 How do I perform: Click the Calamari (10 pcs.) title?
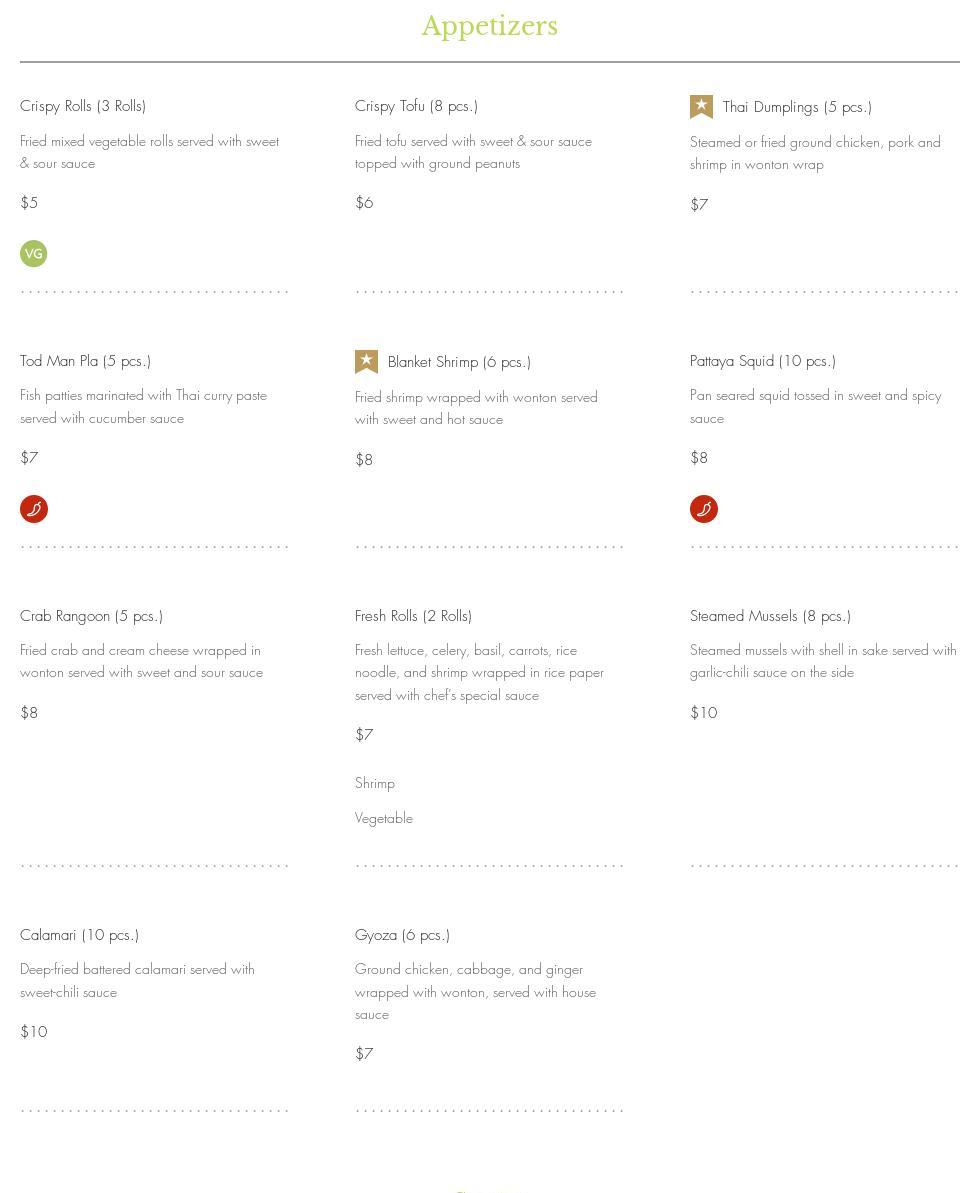coord(79,935)
